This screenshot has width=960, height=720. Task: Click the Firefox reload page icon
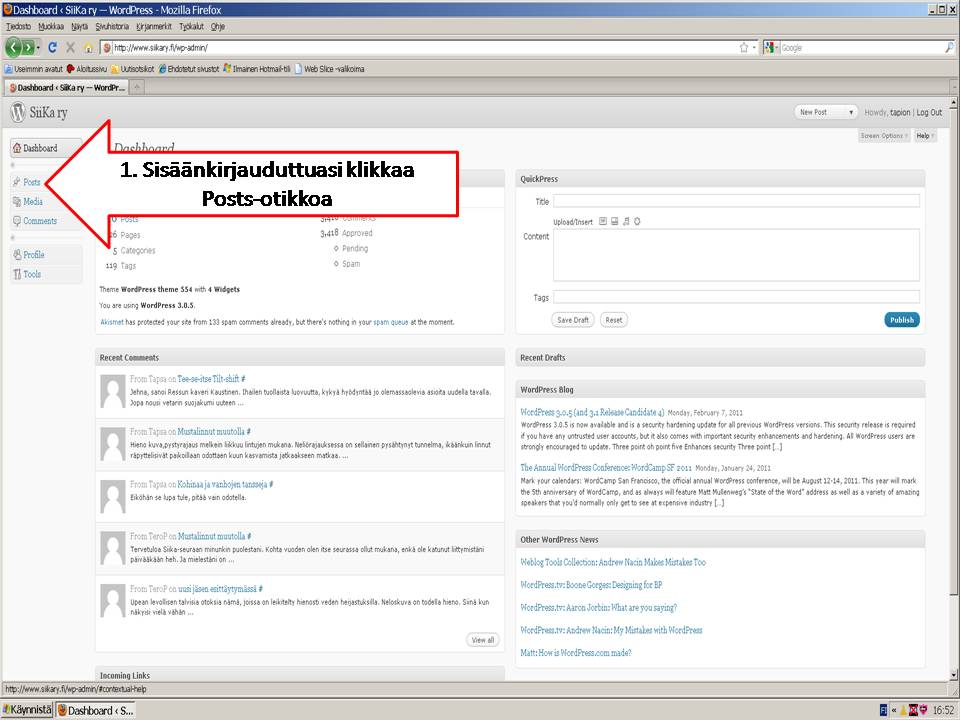(52, 47)
